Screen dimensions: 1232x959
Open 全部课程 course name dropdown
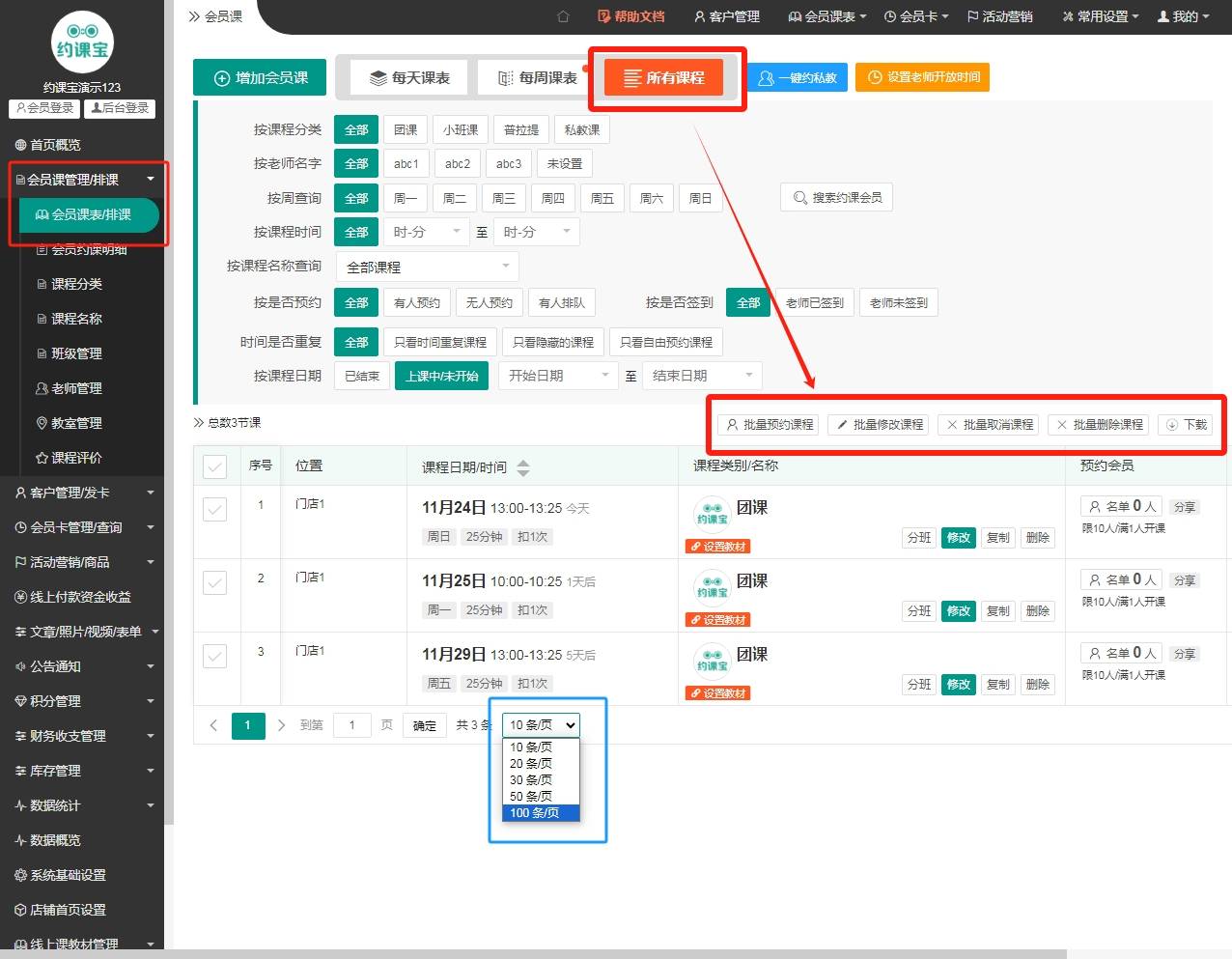pyautogui.click(x=427, y=267)
